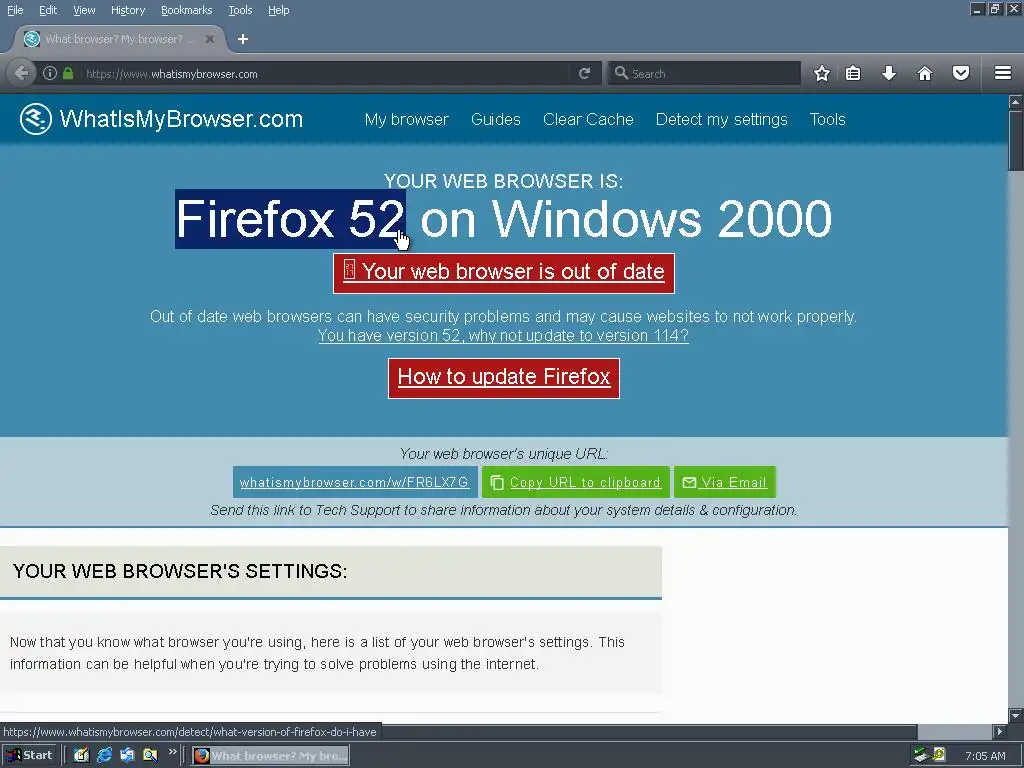1024x768 pixels.
Task: Click 'How to update Firefox' button
Action: tap(504, 377)
